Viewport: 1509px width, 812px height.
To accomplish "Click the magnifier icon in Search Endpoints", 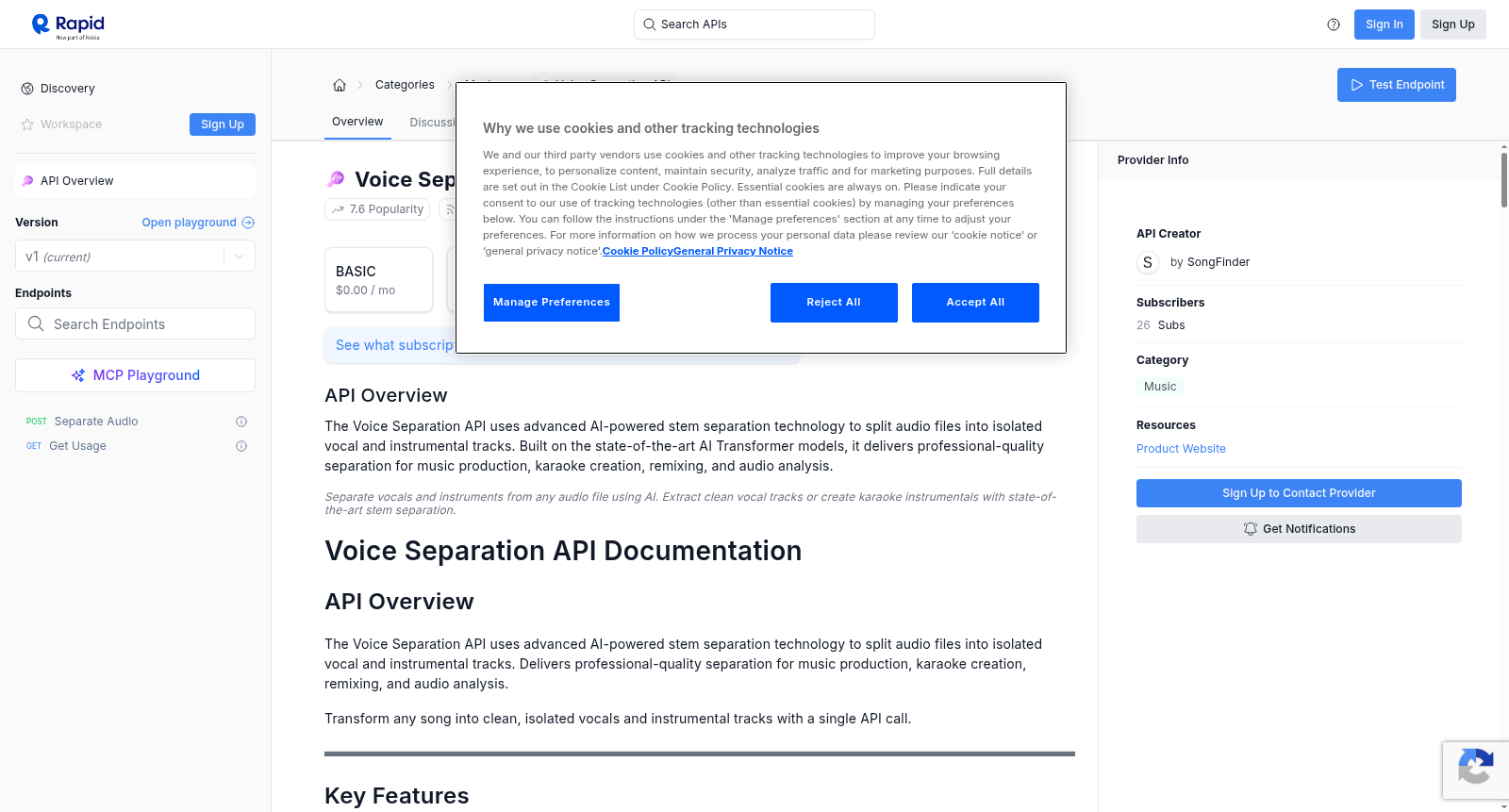I will point(36,323).
